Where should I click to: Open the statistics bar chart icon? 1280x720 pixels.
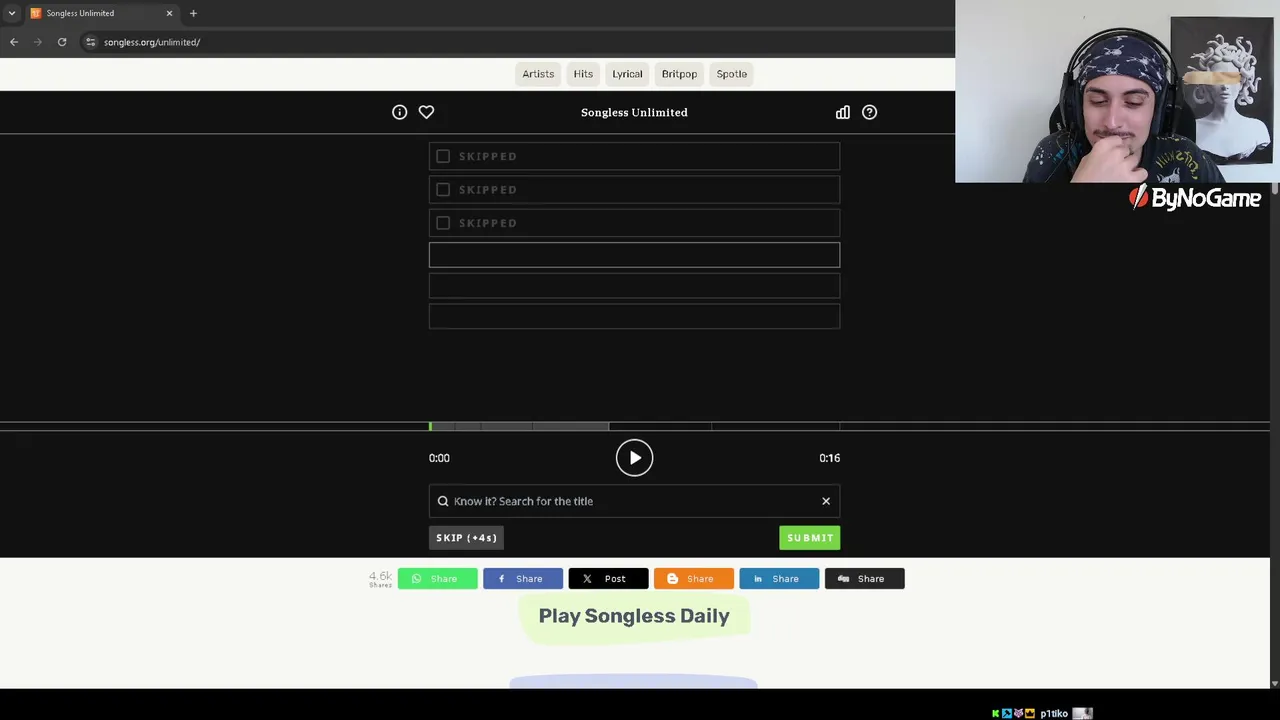point(843,112)
